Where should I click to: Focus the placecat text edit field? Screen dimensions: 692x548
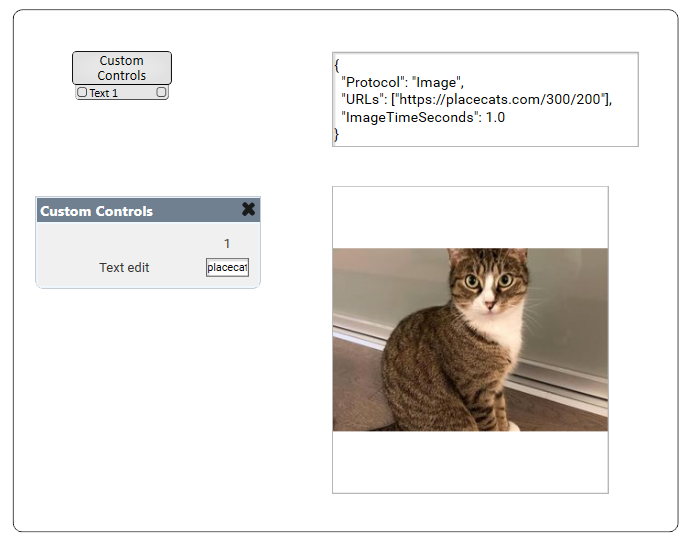click(227, 268)
